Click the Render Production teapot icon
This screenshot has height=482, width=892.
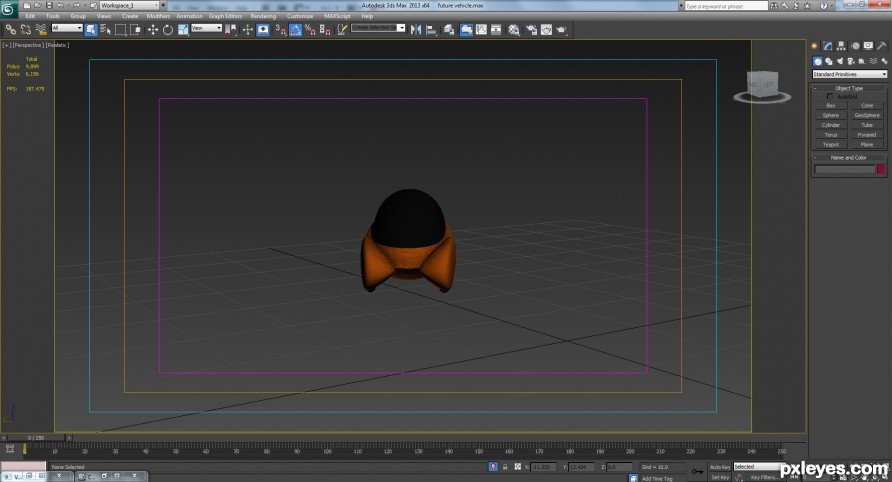click(561, 30)
